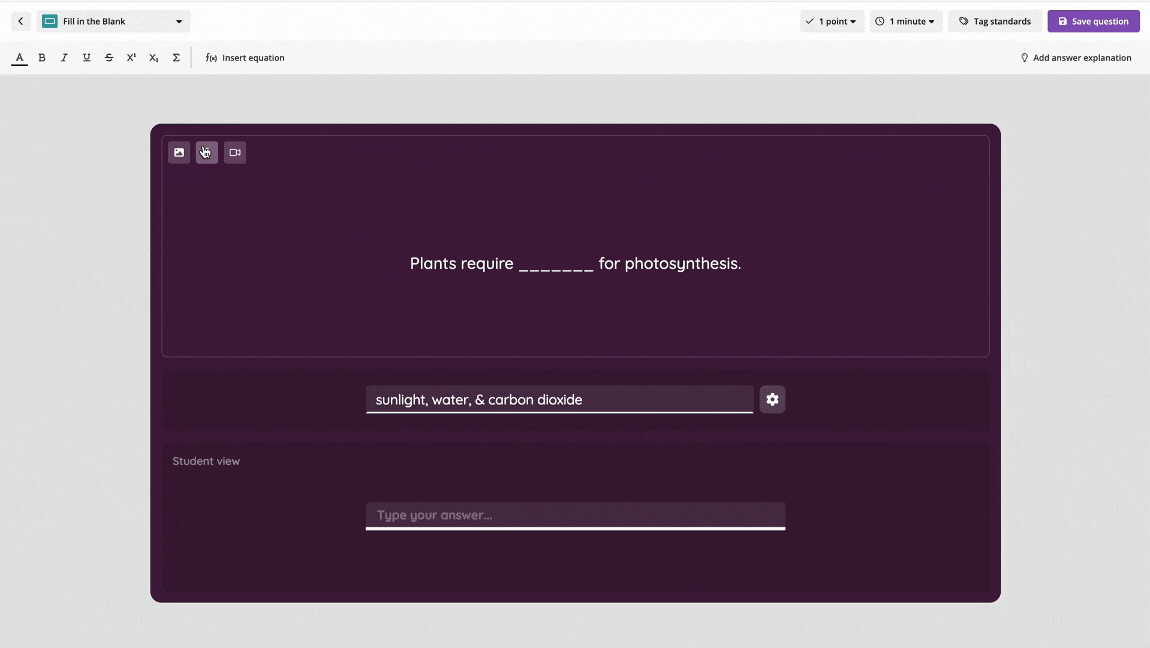Click the student view answer box
This screenshot has height=648, width=1150.
576,515
